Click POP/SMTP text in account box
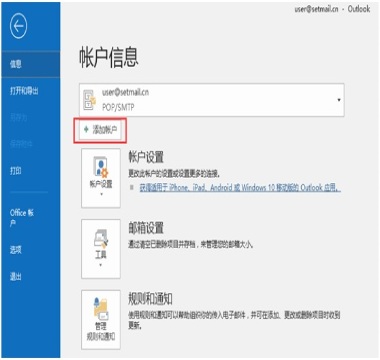The width and height of the screenshot is (380, 360). pos(118,107)
